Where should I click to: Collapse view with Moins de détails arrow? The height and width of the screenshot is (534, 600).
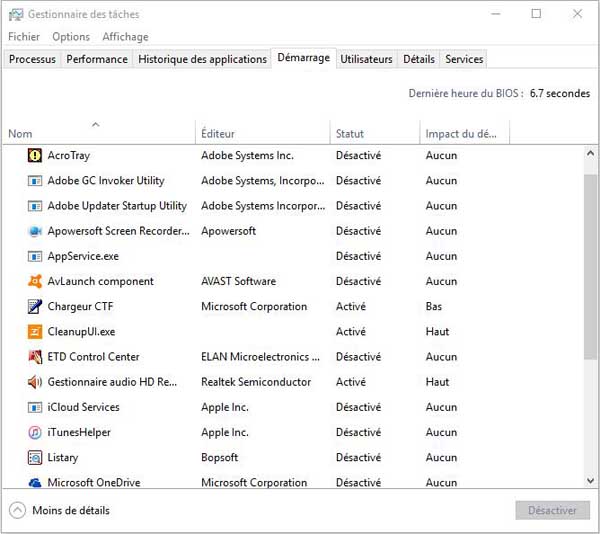[x=17, y=510]
